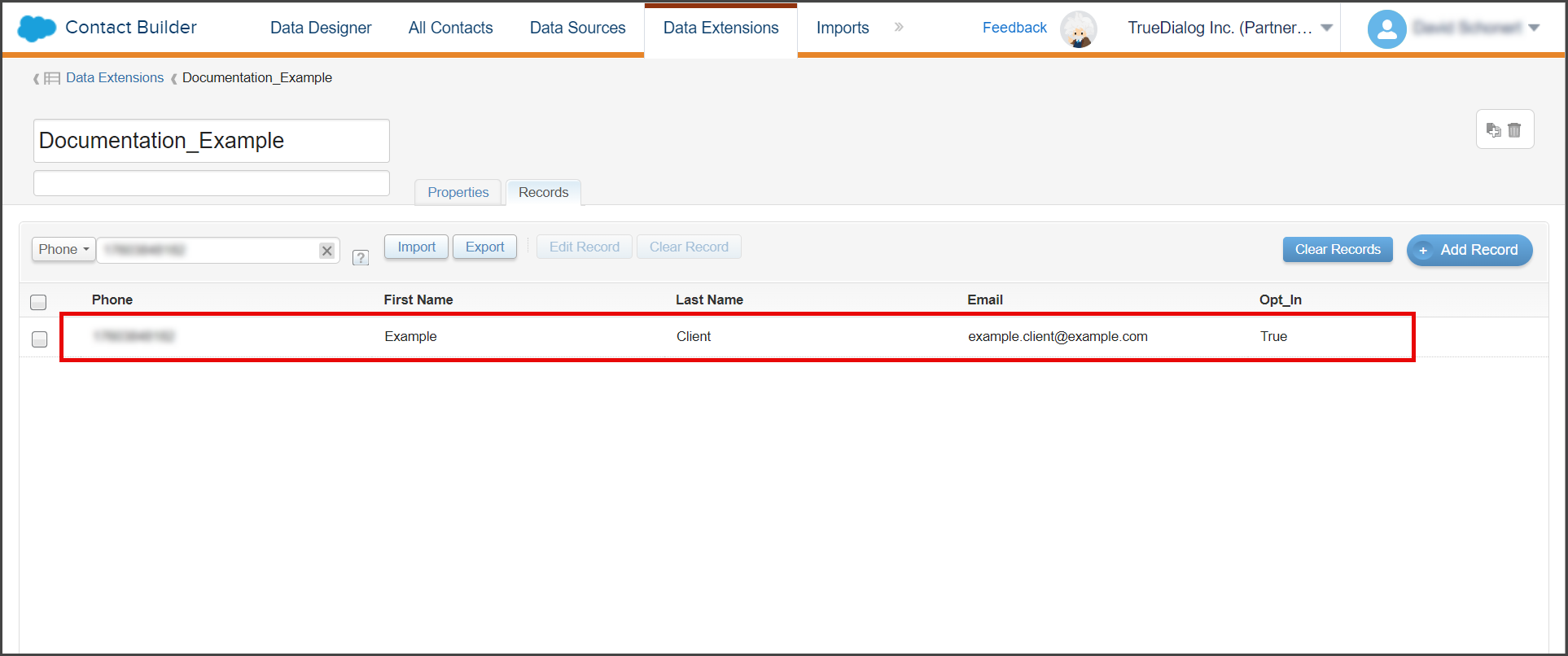Switch to the Properties tab

(x=458, y=192)
